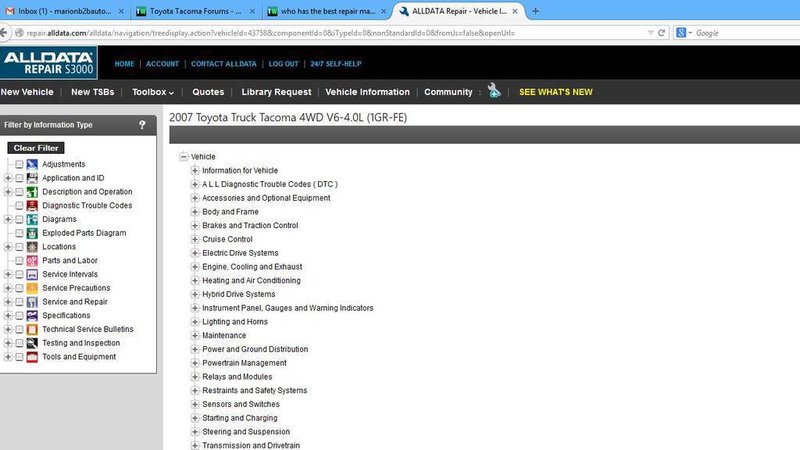Check the Tools and Equipment checkbox
Viewport: 800px width, 450px height.
tap(19, 357)
